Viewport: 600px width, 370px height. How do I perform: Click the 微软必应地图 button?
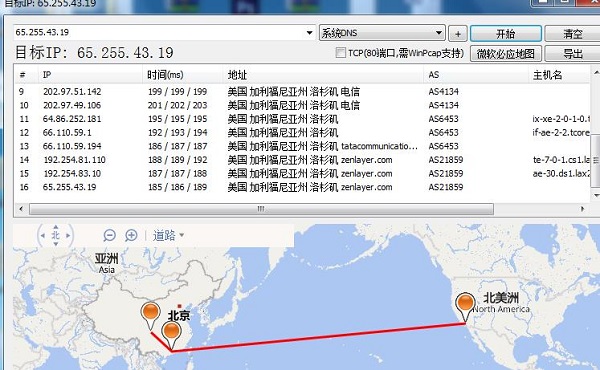[505, 54]
